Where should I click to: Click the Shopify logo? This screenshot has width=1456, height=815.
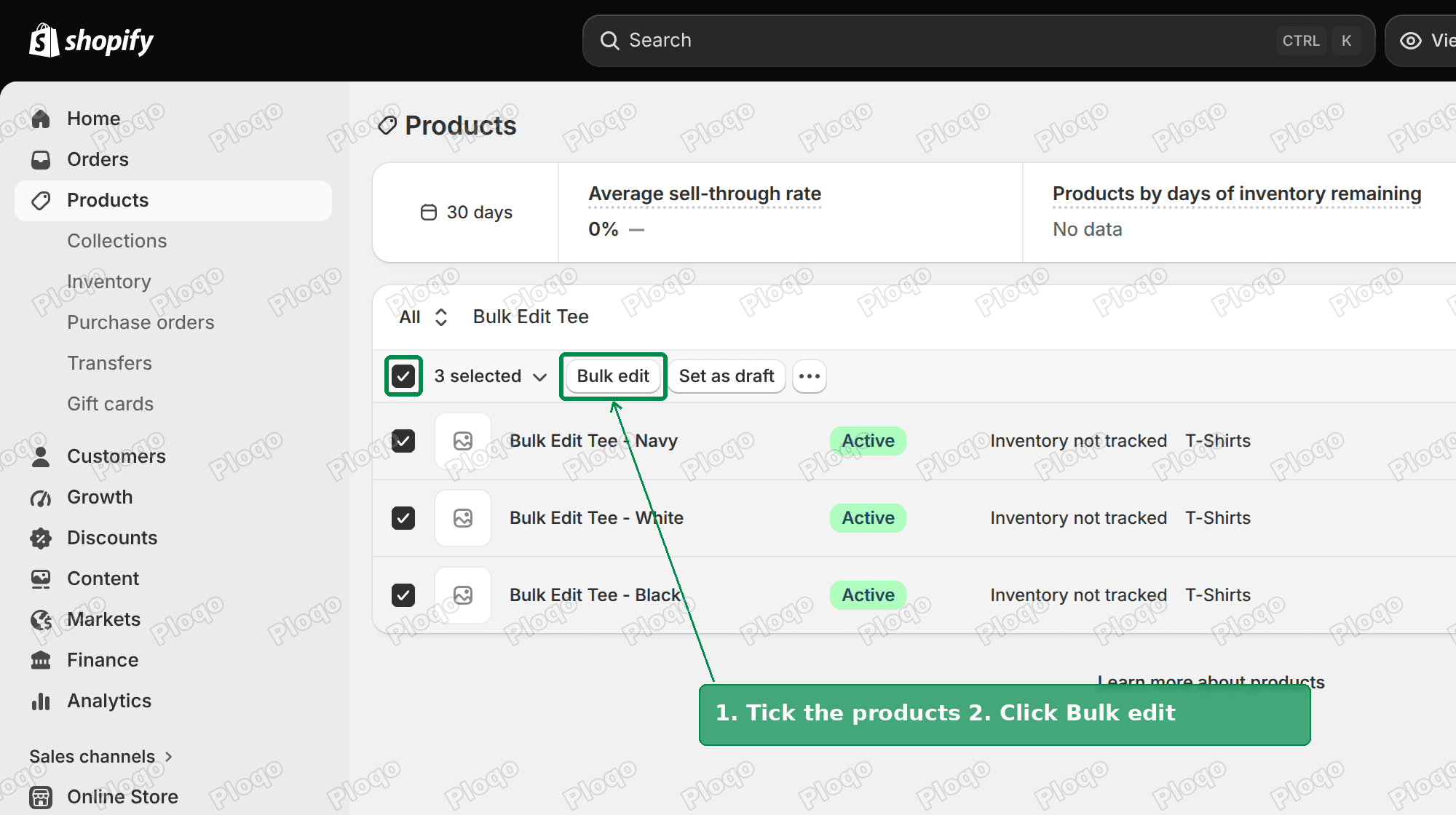pos(91,40)
